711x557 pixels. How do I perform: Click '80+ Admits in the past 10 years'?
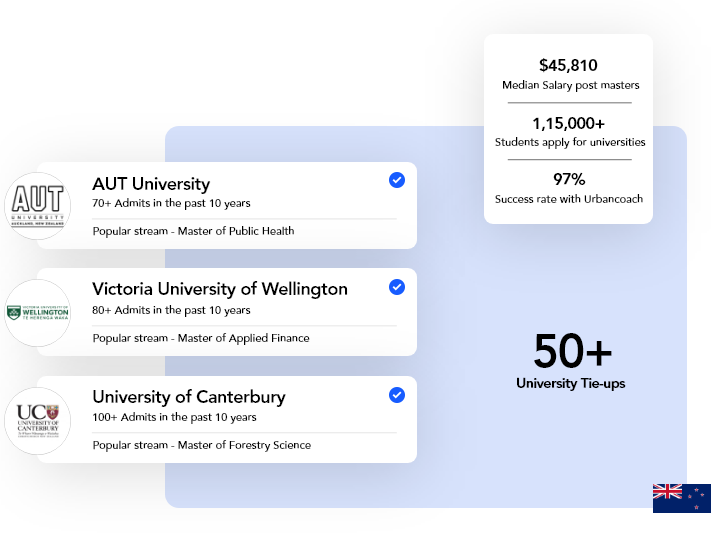(171, 310)
